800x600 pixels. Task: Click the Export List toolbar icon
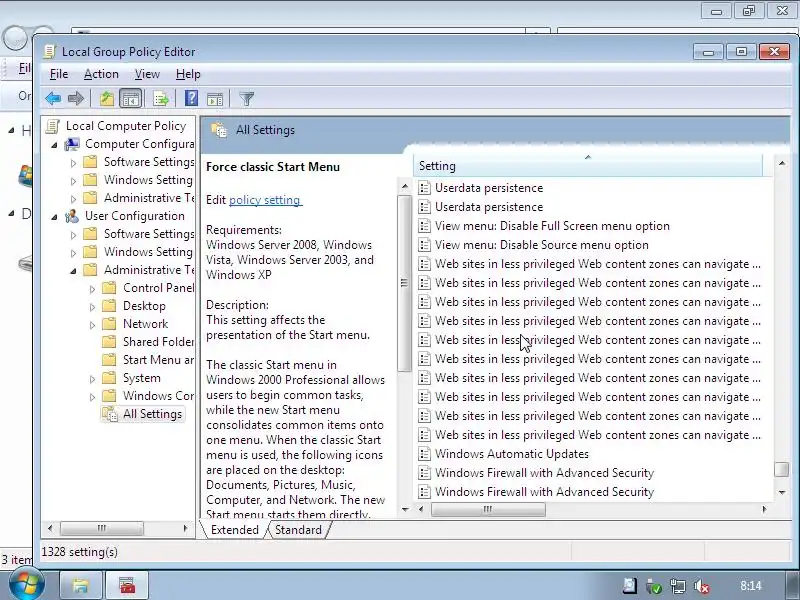click(160, 98)
